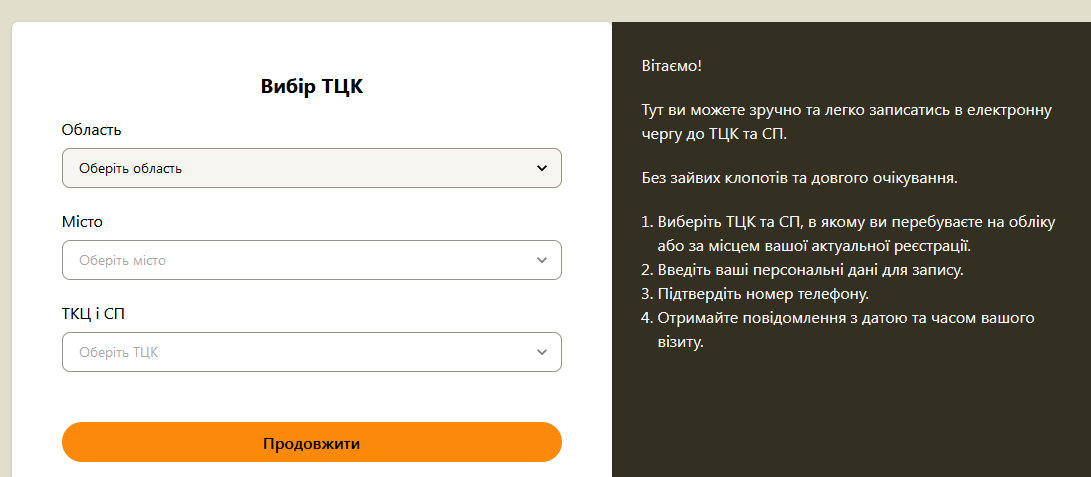This screenshot has width=1091, height=477.
Task: Open the "Оберіть область" dropdown
Action: click(312, 168)
